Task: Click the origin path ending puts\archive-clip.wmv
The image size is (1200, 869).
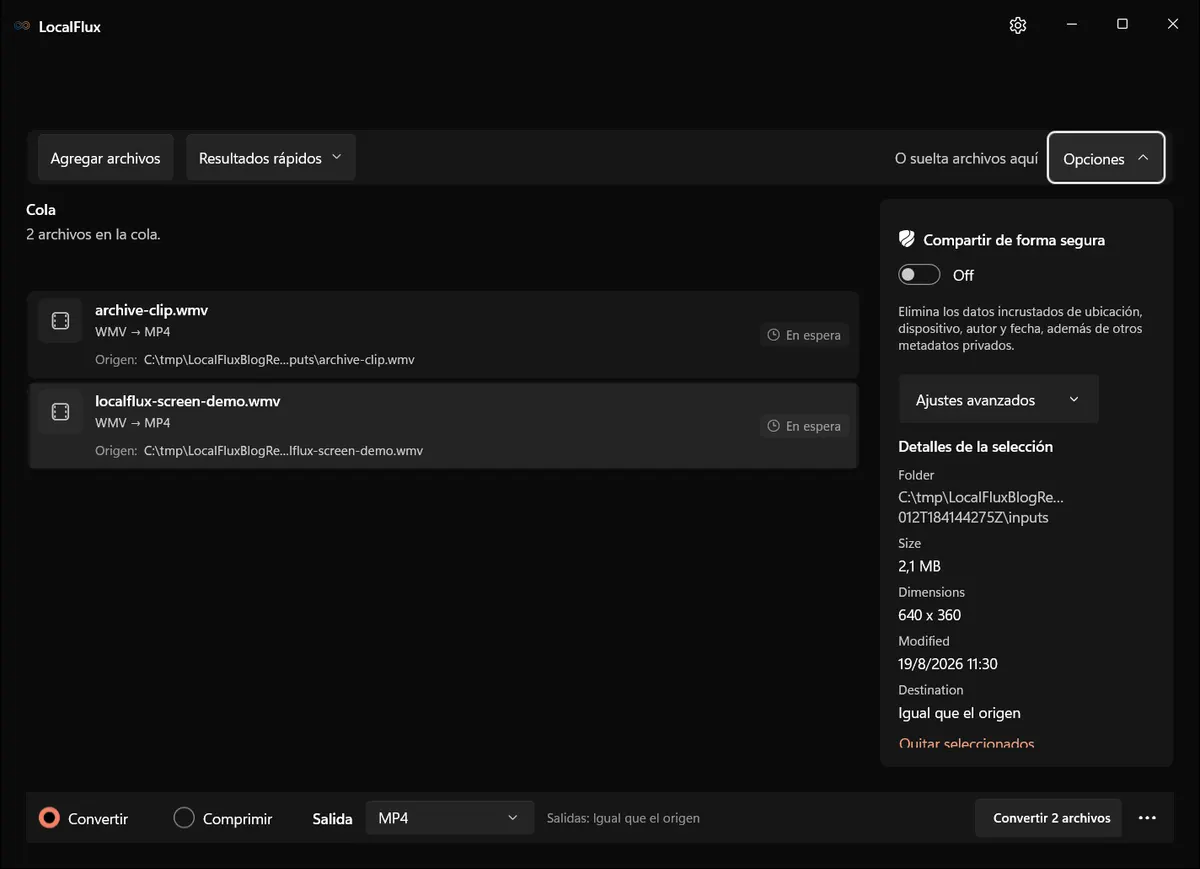Action: pyautogui.click(x=279, y=360)
